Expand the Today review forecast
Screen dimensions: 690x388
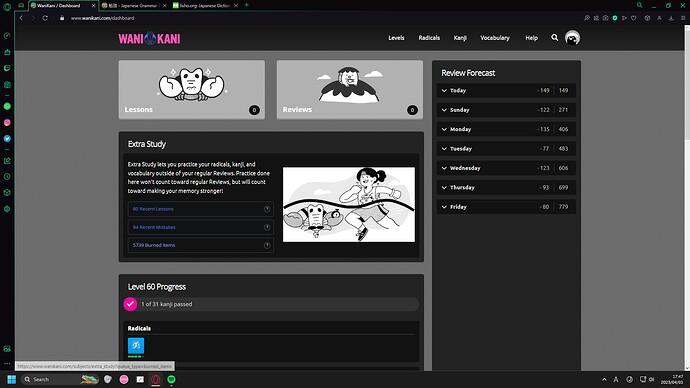point(506,91)
